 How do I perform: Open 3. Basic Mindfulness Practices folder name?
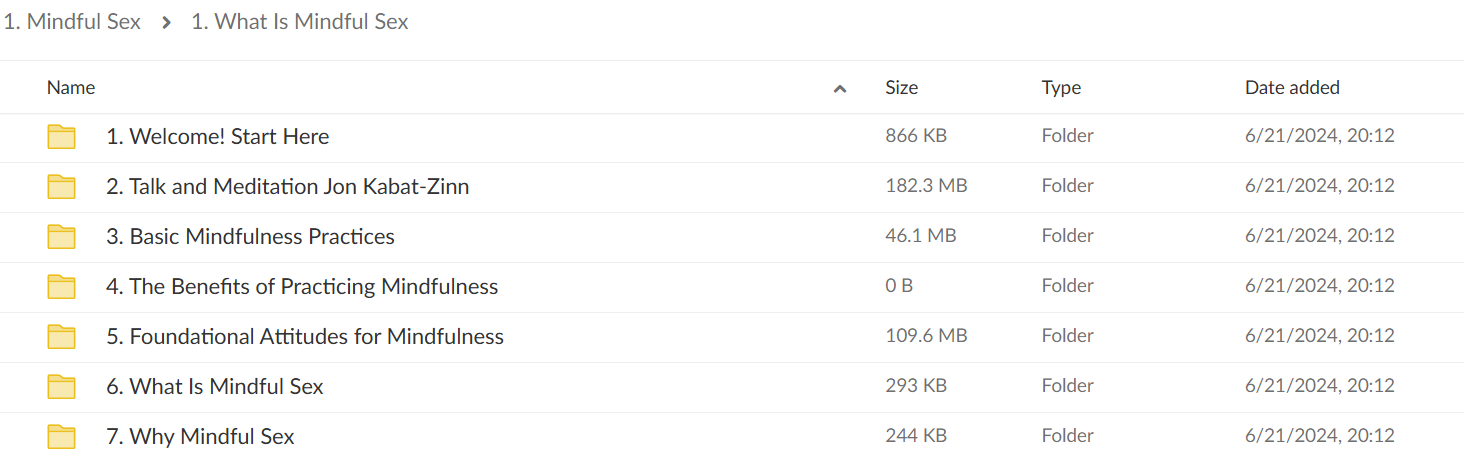click(x=250, y=237)
